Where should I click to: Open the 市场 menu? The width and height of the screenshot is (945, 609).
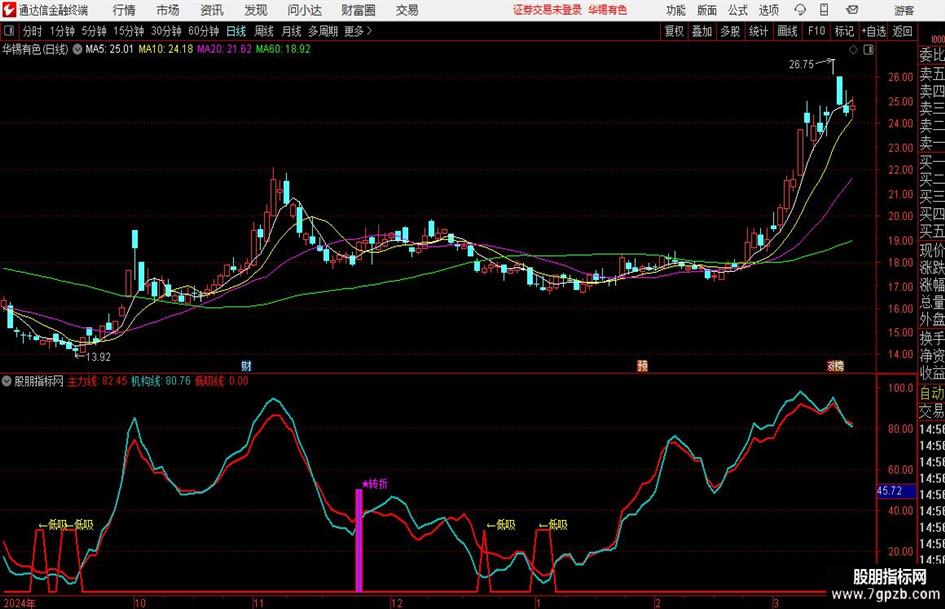(x=168, y=10)
